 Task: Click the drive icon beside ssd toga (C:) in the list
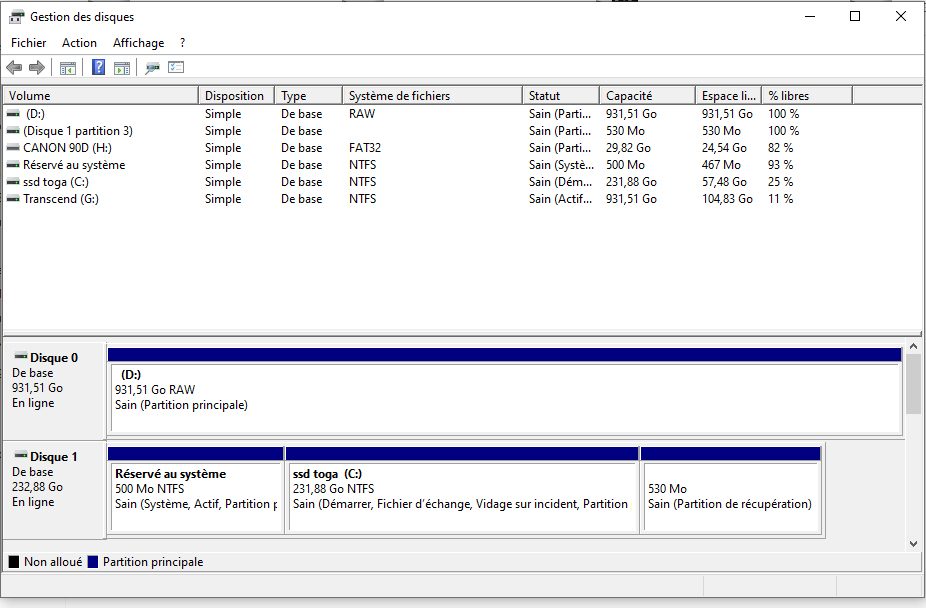[x=13, y=182]
